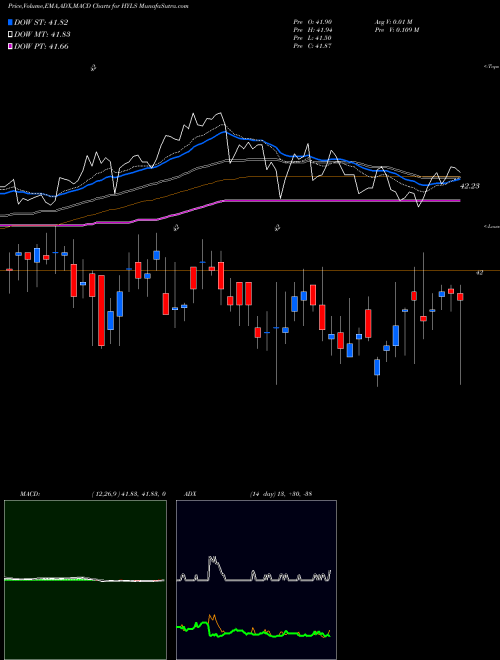This screenshot has height=660, width=500.
Task: Click the 'Pre O: 41.90' open value
Action: pyautogui.click(x=313, y=22)
